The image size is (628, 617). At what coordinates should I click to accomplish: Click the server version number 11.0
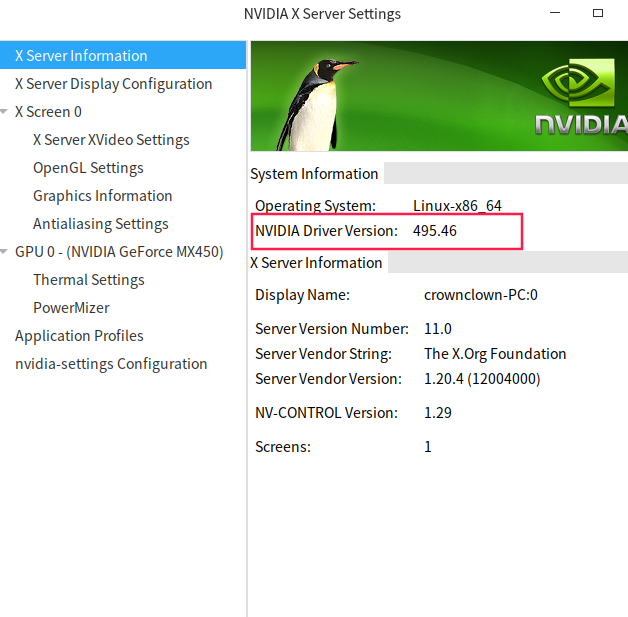point(438,329)
